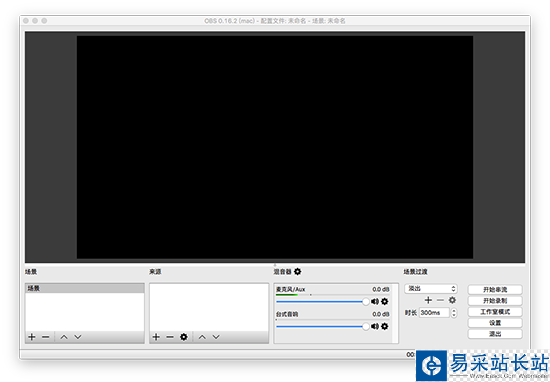Screen dimensions: 550x382
Task: Click the 0.0 dB value of 麦克风/Aux
Action: [381, 289]
